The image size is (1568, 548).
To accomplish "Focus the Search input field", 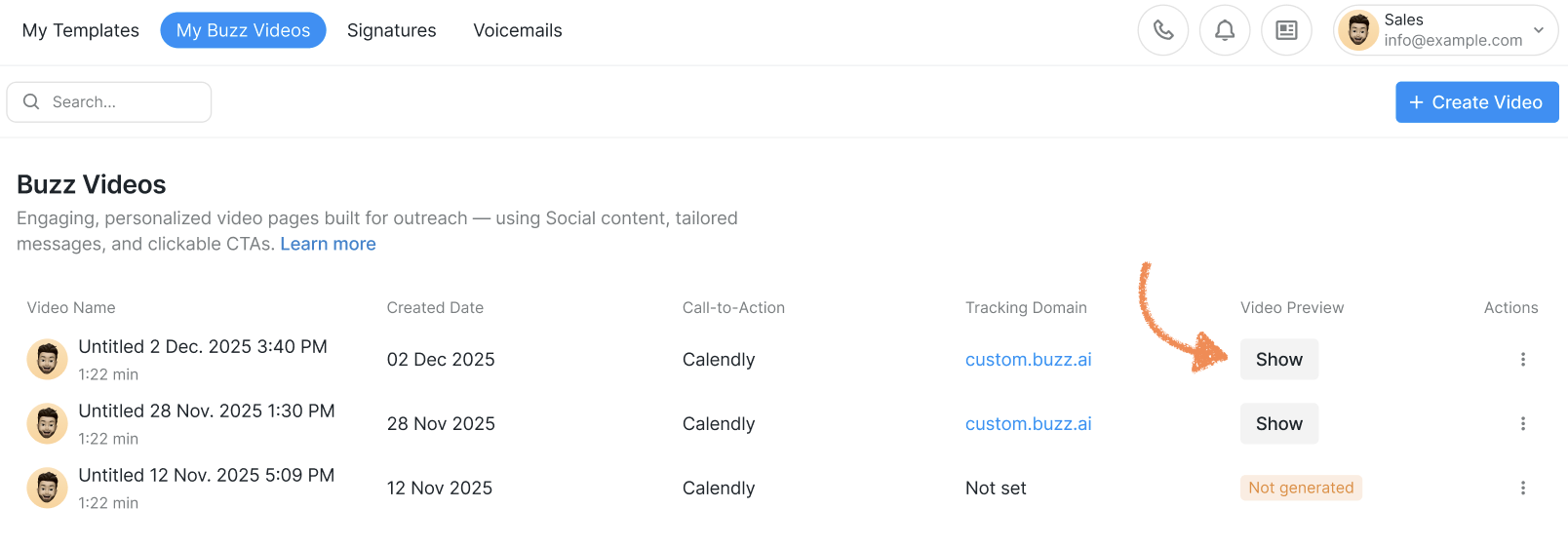I will [x=127, y=101].
